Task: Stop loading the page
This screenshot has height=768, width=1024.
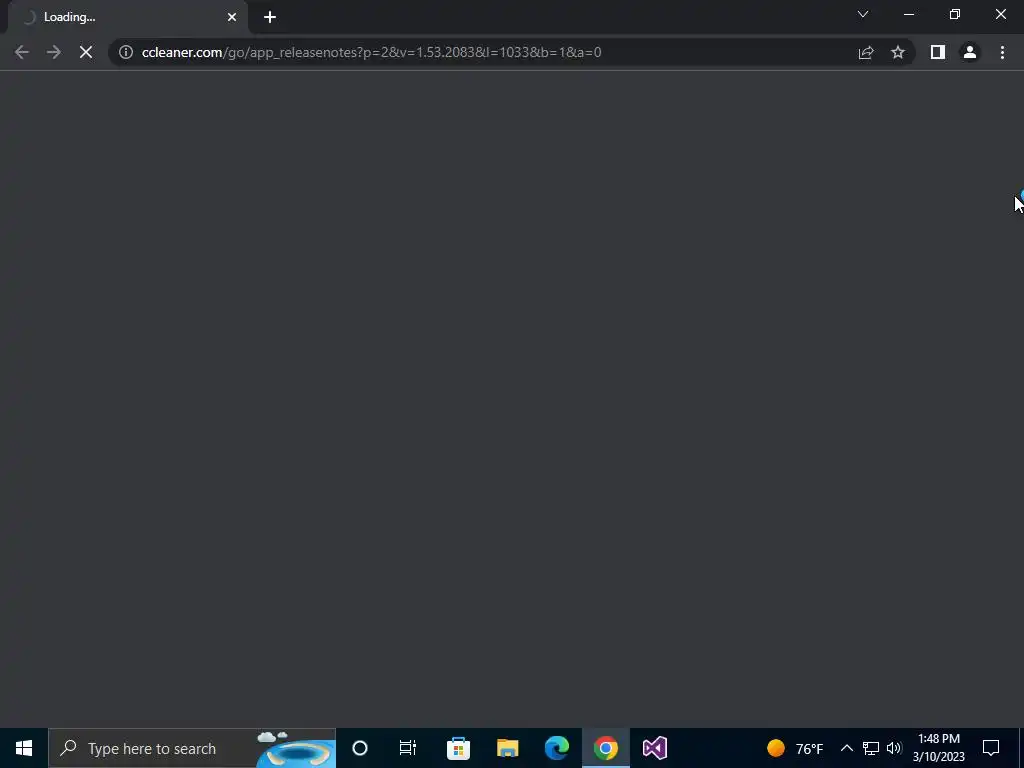Action: click(86, 52)
